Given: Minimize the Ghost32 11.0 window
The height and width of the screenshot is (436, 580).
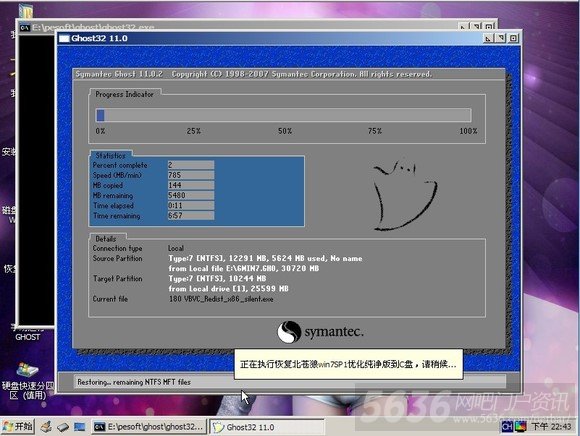Looking at the screenshot, I should (488, 38).
